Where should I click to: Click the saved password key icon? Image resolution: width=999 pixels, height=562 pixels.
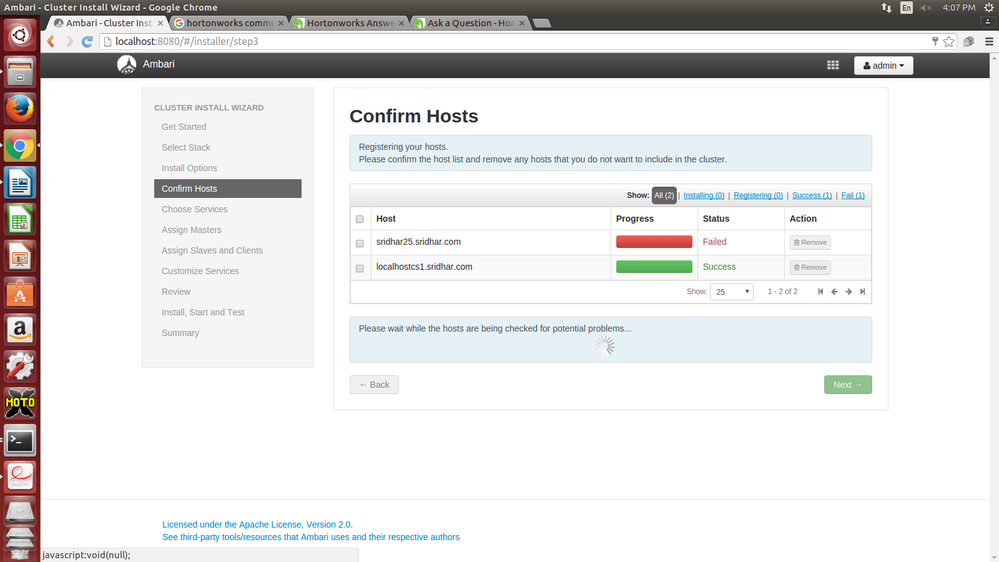pyautogui.click(x=935, y=41)
